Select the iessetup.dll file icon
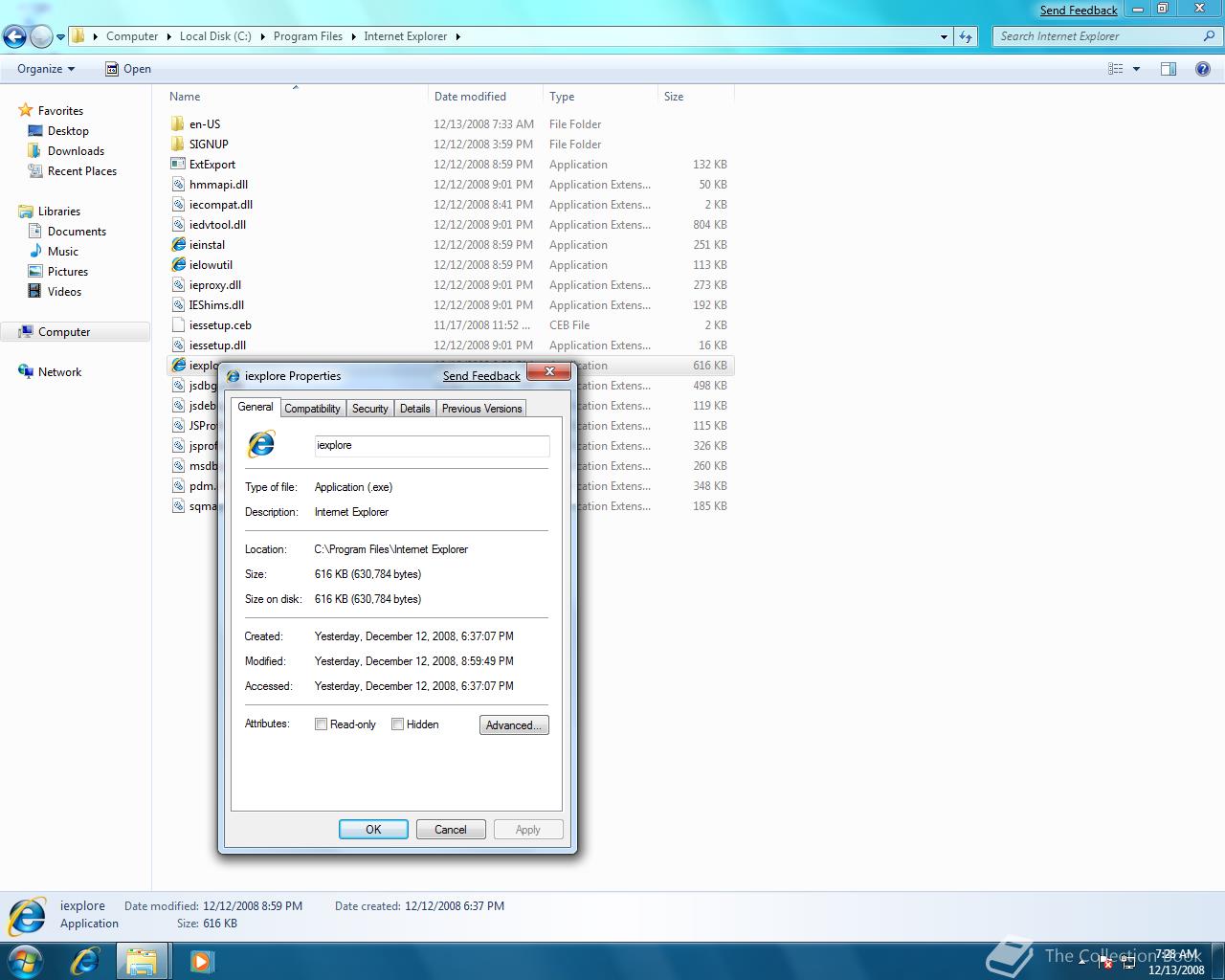This screenshot has height=980, width=1225. tap(178, 345)
